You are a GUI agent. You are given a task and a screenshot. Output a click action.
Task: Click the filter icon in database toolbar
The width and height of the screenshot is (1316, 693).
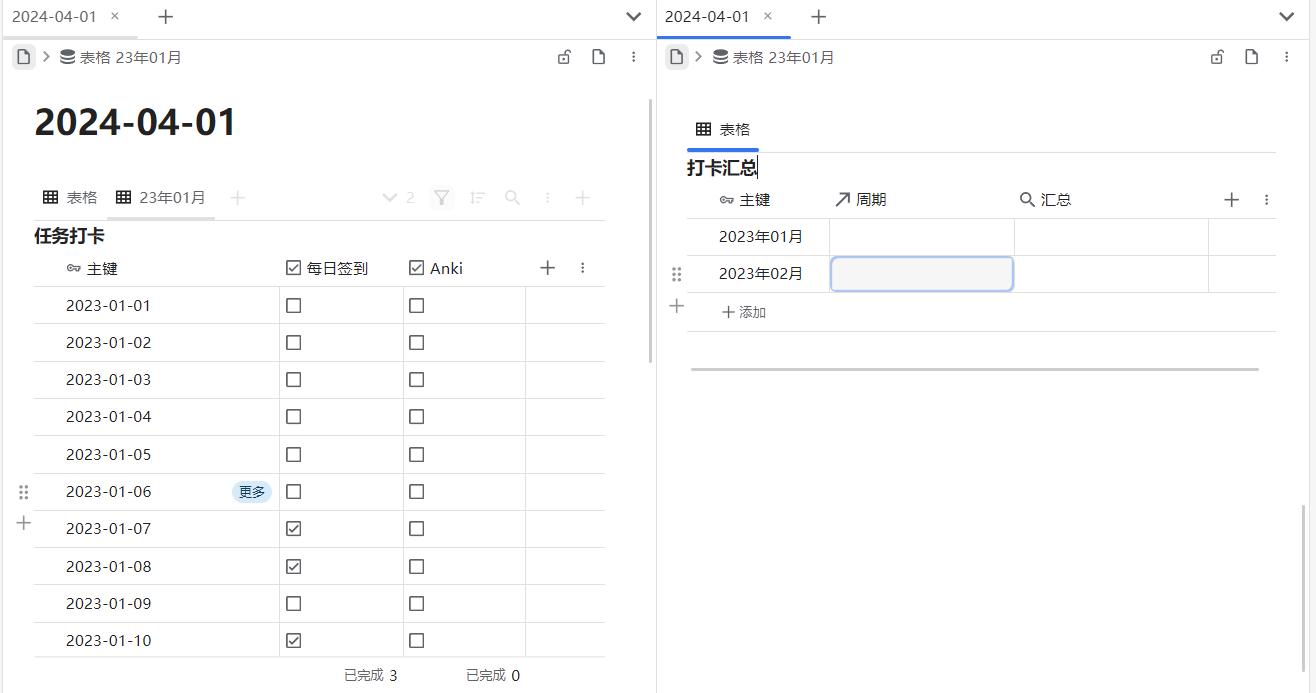tap(441, 198)
